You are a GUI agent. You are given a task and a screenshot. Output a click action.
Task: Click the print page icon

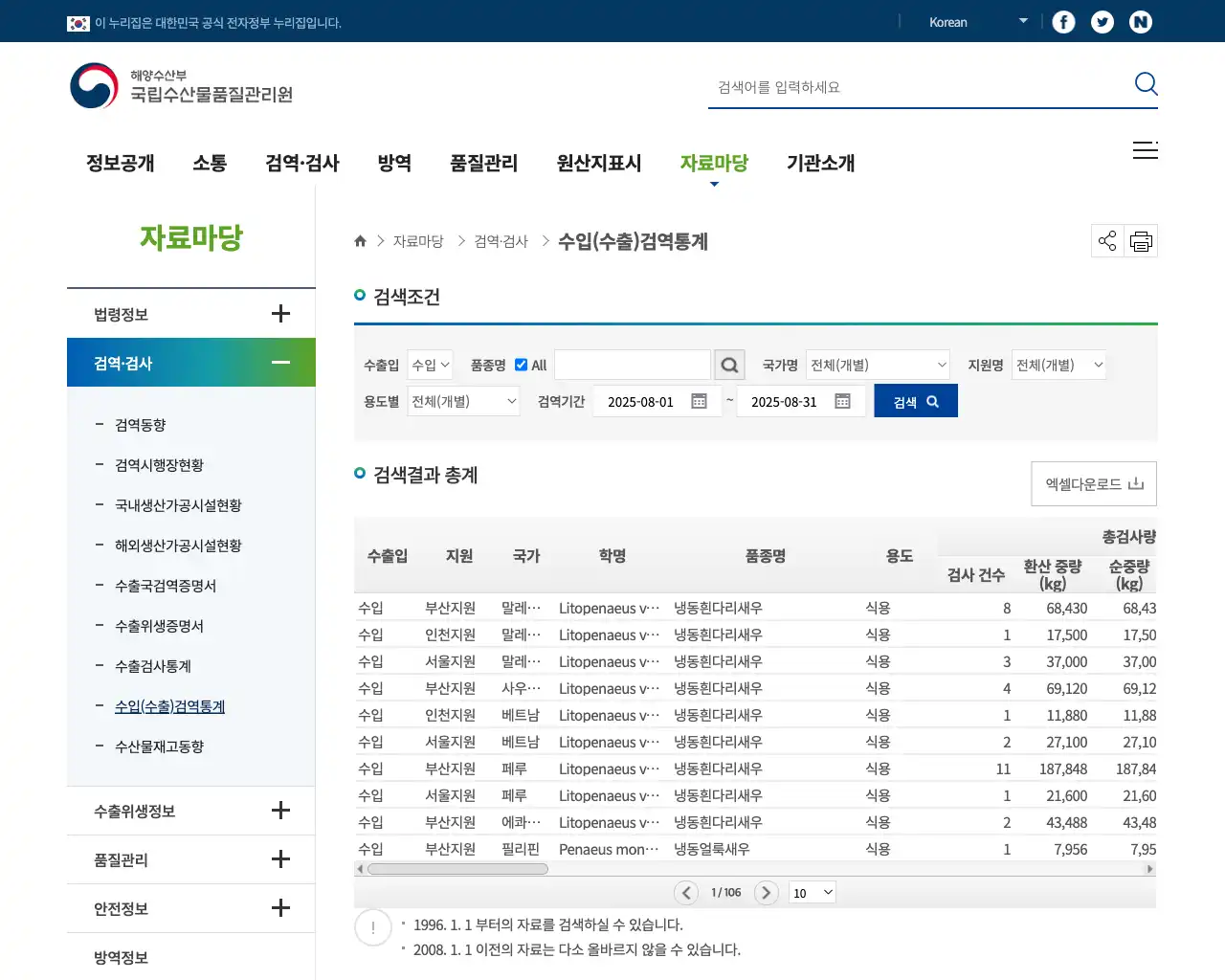(x=1141, y=241)
